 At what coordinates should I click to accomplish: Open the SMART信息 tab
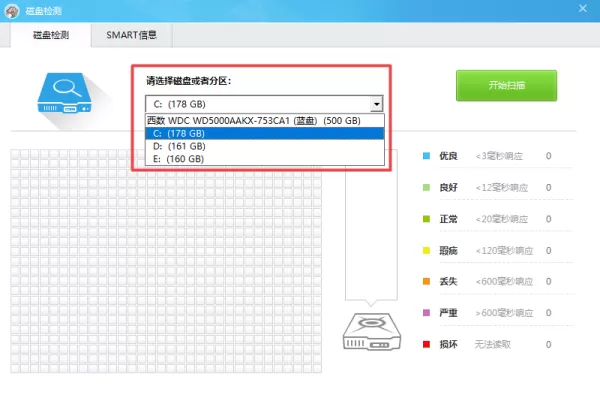click(131, 35)
